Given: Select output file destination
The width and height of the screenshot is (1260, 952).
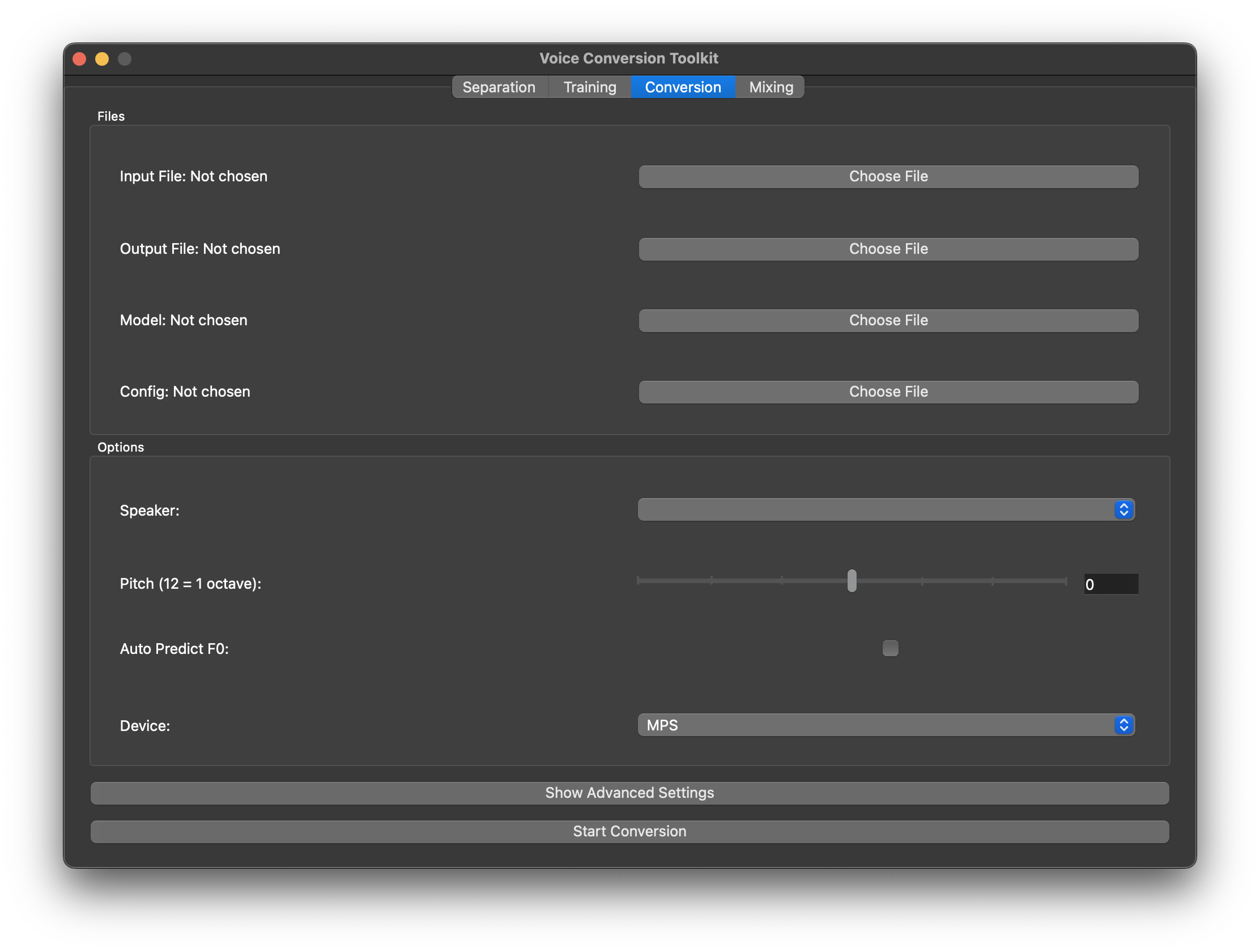Looking at the screenshot, I should pos(888,248).
